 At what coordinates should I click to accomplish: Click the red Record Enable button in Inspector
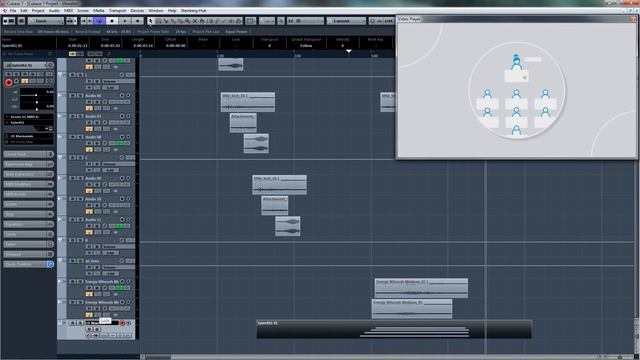(9, 82)
